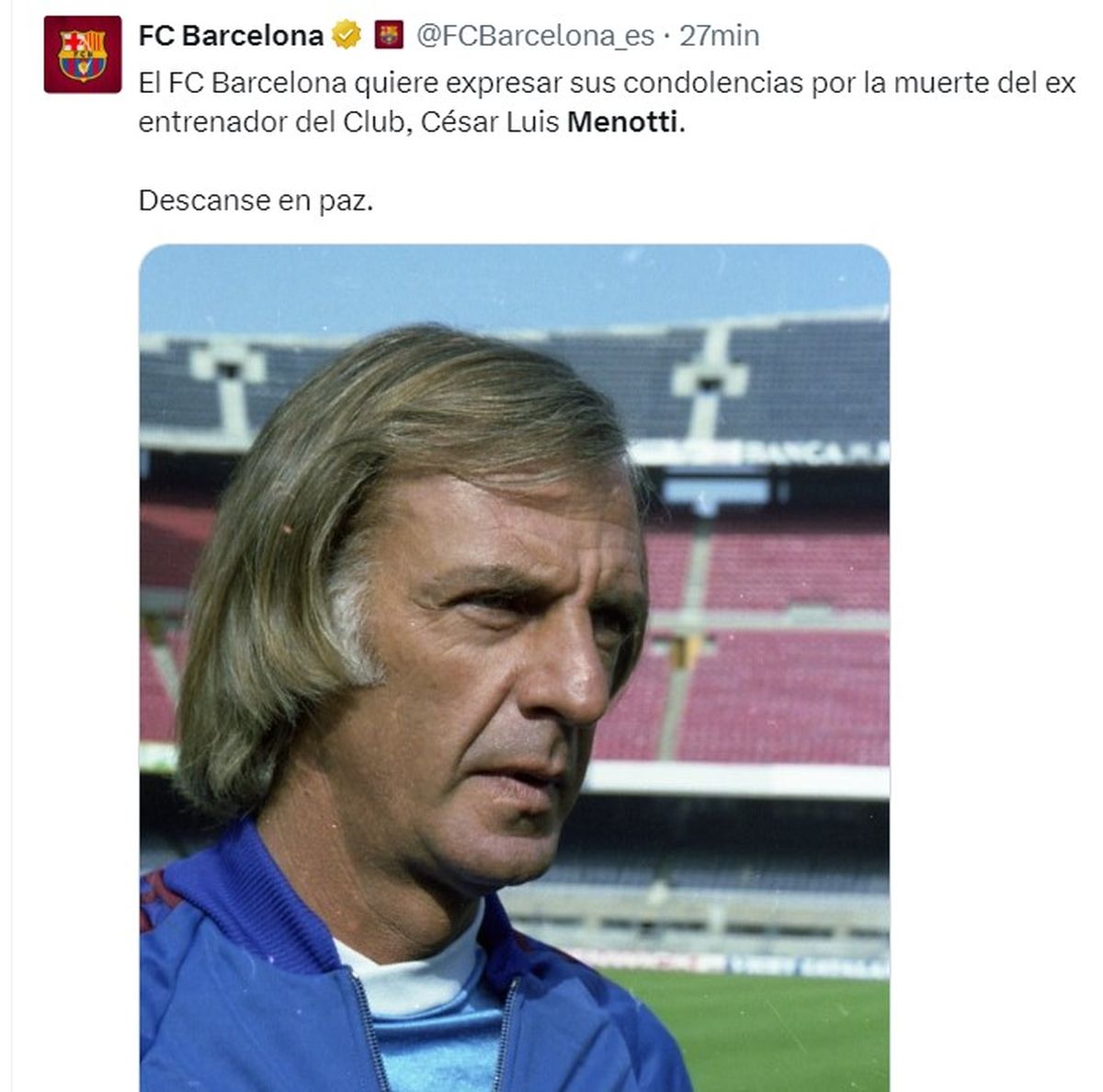The height and width of the screenshot is (1092, 1103).
Task: Open the FC Barcelona profile avatar
Action: [x=83, y=54]
